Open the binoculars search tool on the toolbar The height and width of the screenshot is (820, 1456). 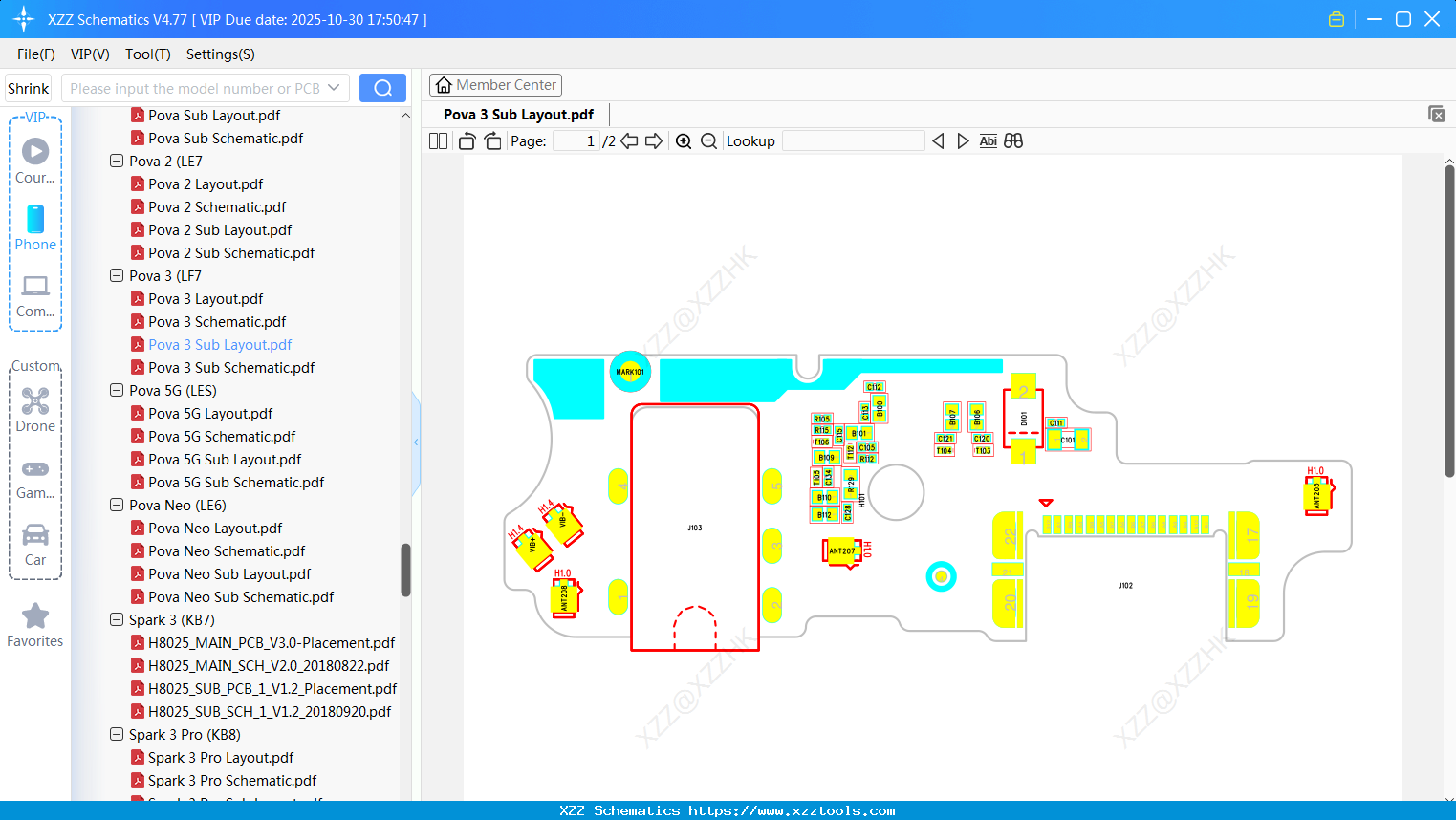(x=1013, y=140)
